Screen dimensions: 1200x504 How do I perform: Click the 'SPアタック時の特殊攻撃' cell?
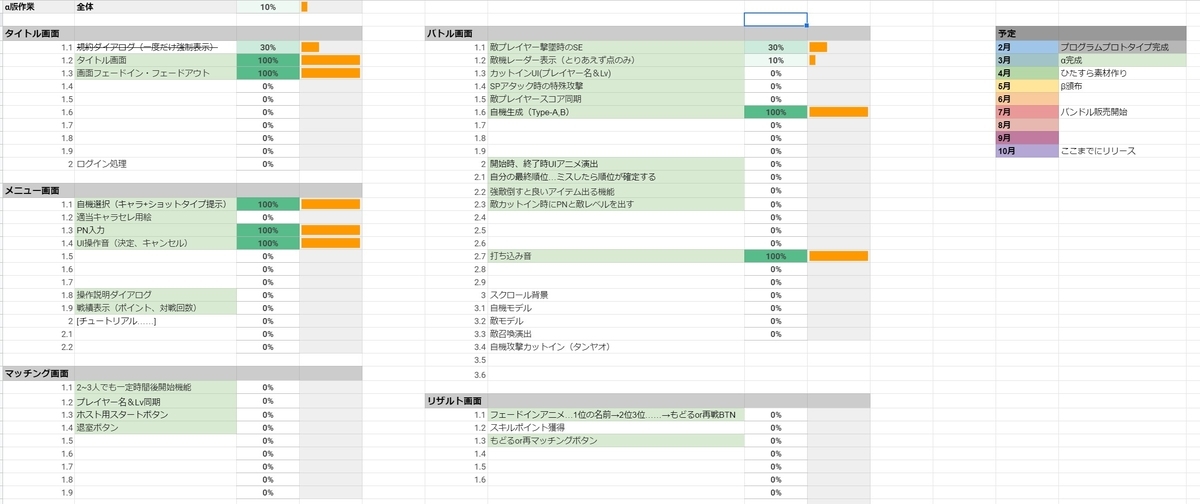pos(616,86)
